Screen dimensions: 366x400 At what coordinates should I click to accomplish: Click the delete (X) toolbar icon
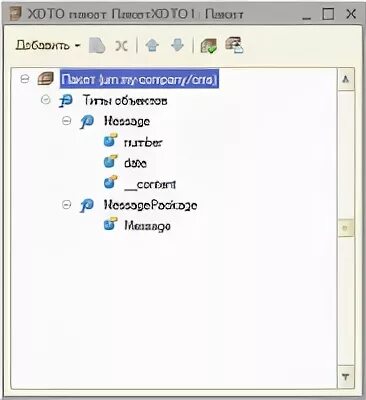pyautogui.click(x=121, y=46)
